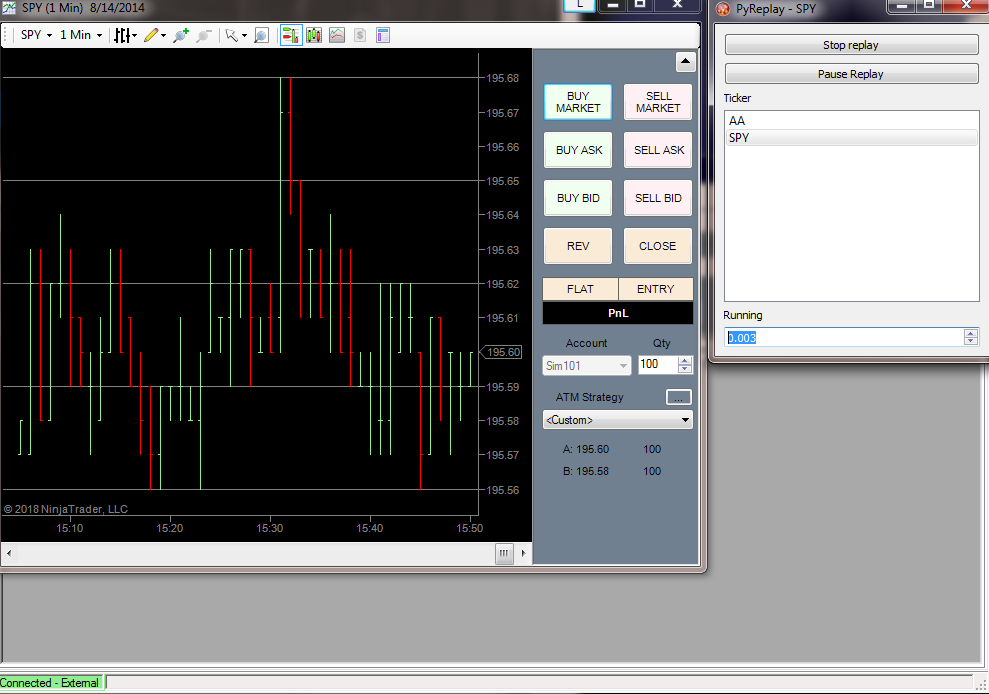This screenshot has width=989, height=694.
Task: Click the 195.68 price axis label
Action: coord(503,78)
